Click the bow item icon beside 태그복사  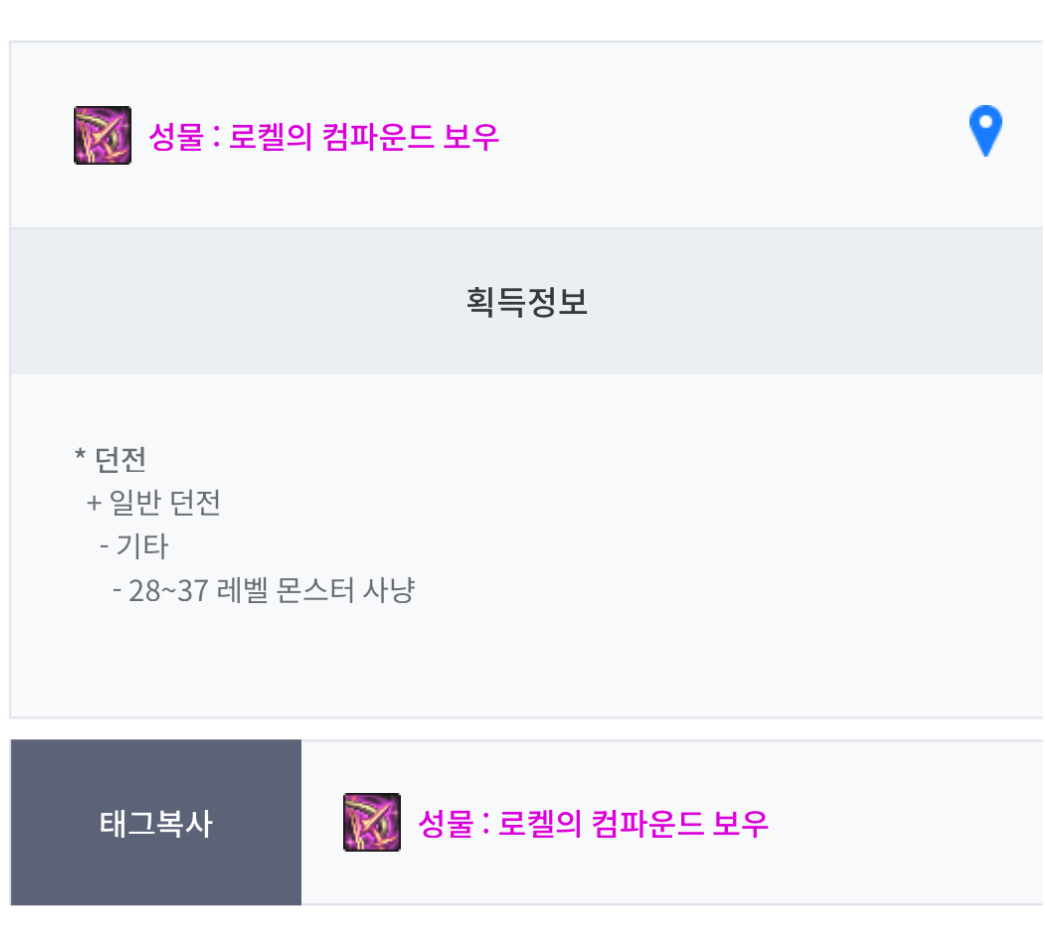(371, 823)
